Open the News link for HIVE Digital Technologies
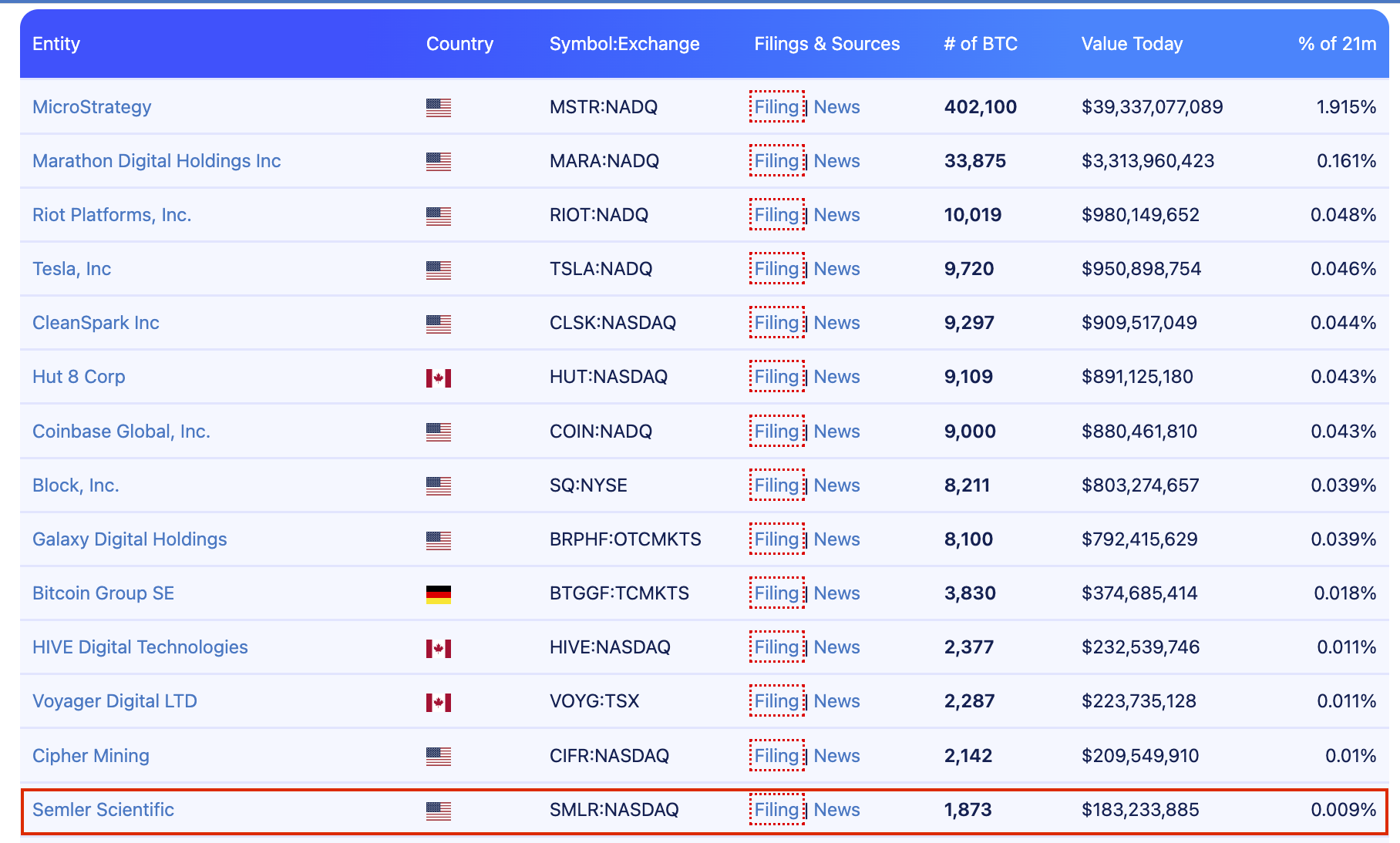1400x843 pixels. click(836, 647)
